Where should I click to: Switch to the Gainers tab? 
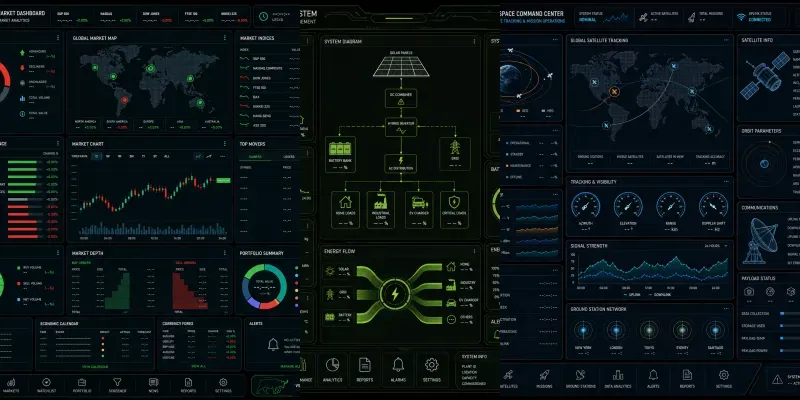(255, 157)
